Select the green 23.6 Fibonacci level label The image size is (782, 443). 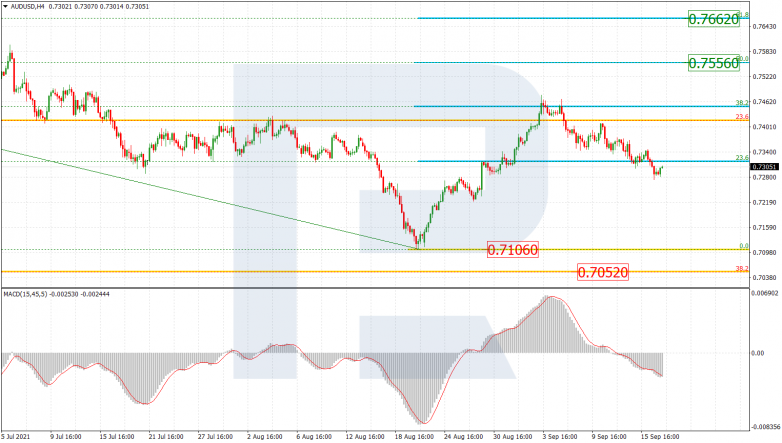point(742,158)
